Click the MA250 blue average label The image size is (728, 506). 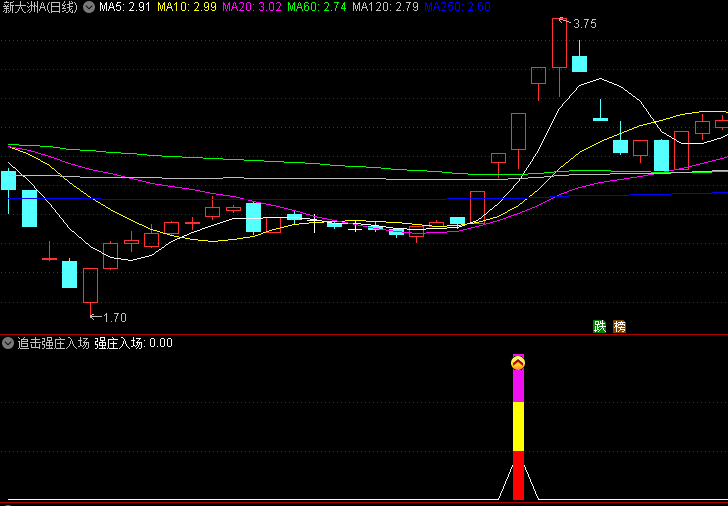[x=457, y=7]
